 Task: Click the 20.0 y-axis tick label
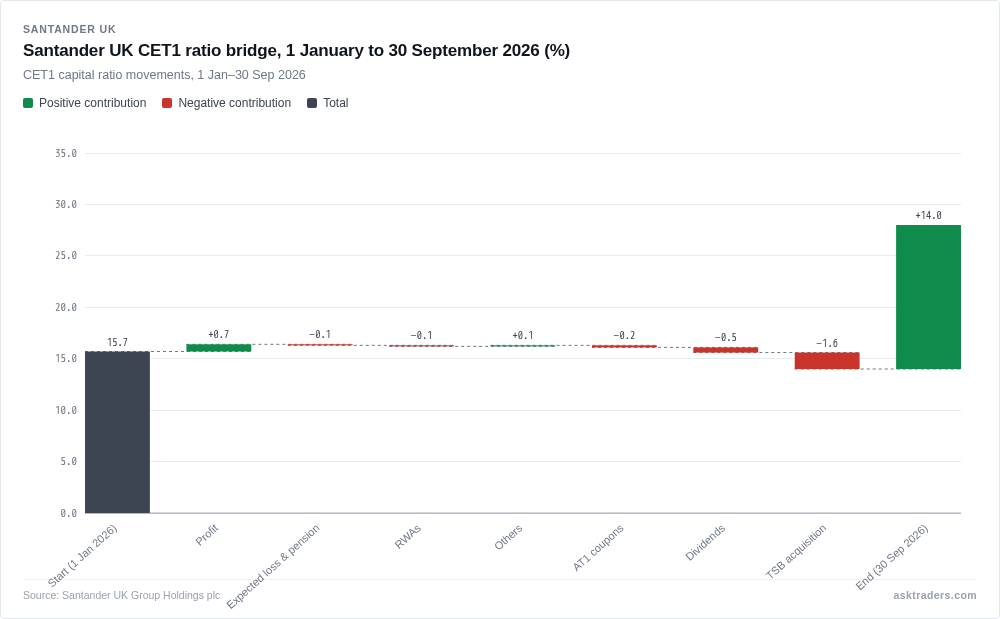66,307
